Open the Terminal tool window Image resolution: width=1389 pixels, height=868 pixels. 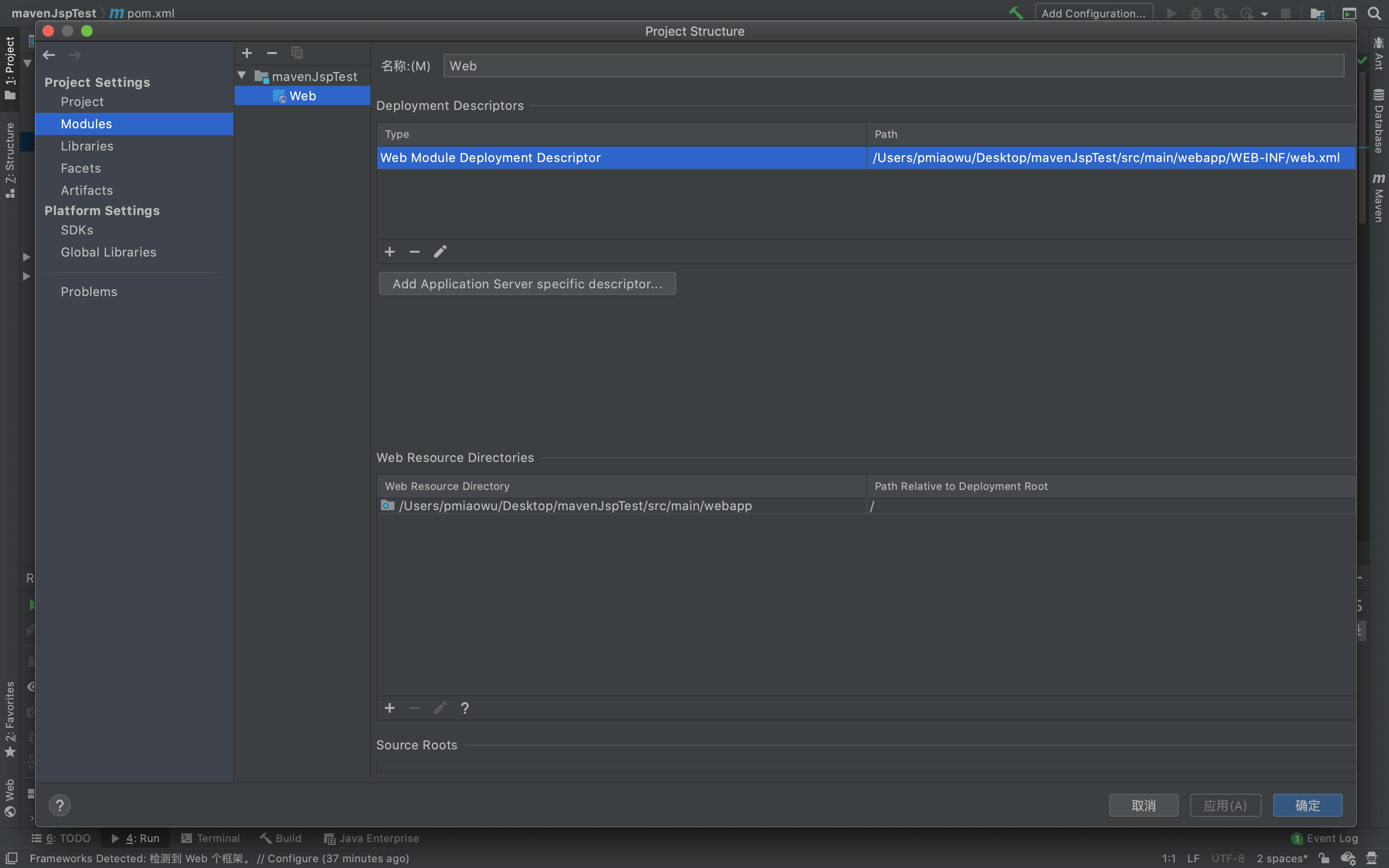tap(210, 838)
